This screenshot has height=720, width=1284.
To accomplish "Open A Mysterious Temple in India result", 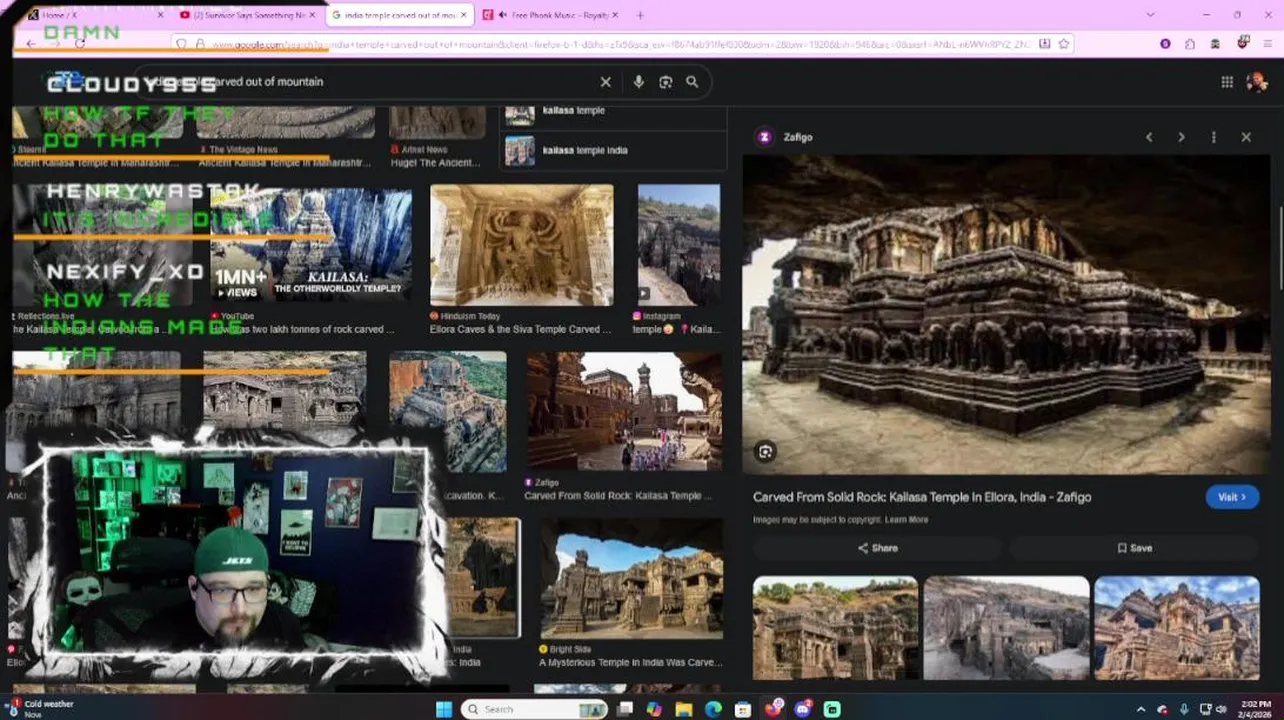I will pyautogui.click(x=630, y=662).
